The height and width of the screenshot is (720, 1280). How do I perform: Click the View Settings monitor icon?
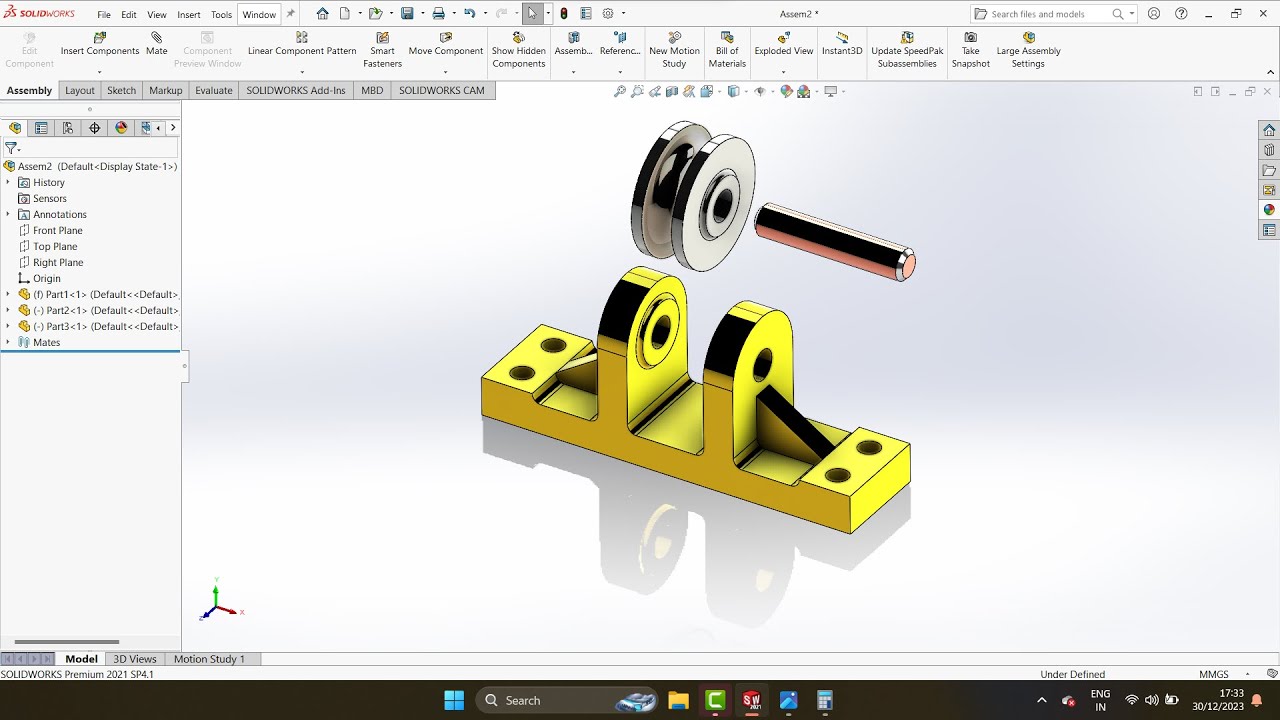pyautogui.click(x=830, y=91)
